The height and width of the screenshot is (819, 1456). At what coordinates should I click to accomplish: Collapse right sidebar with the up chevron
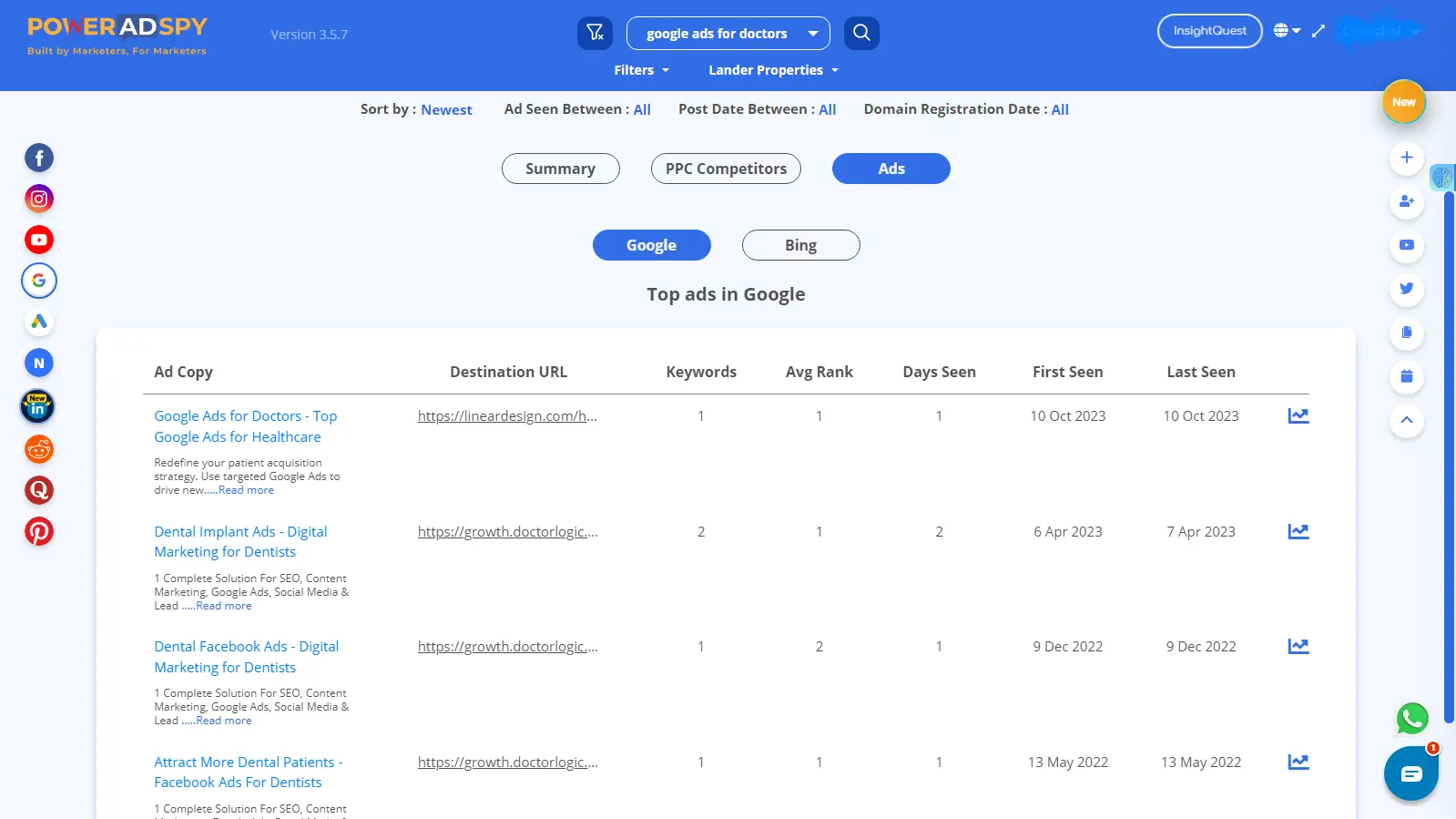[x=1407, y=420]
